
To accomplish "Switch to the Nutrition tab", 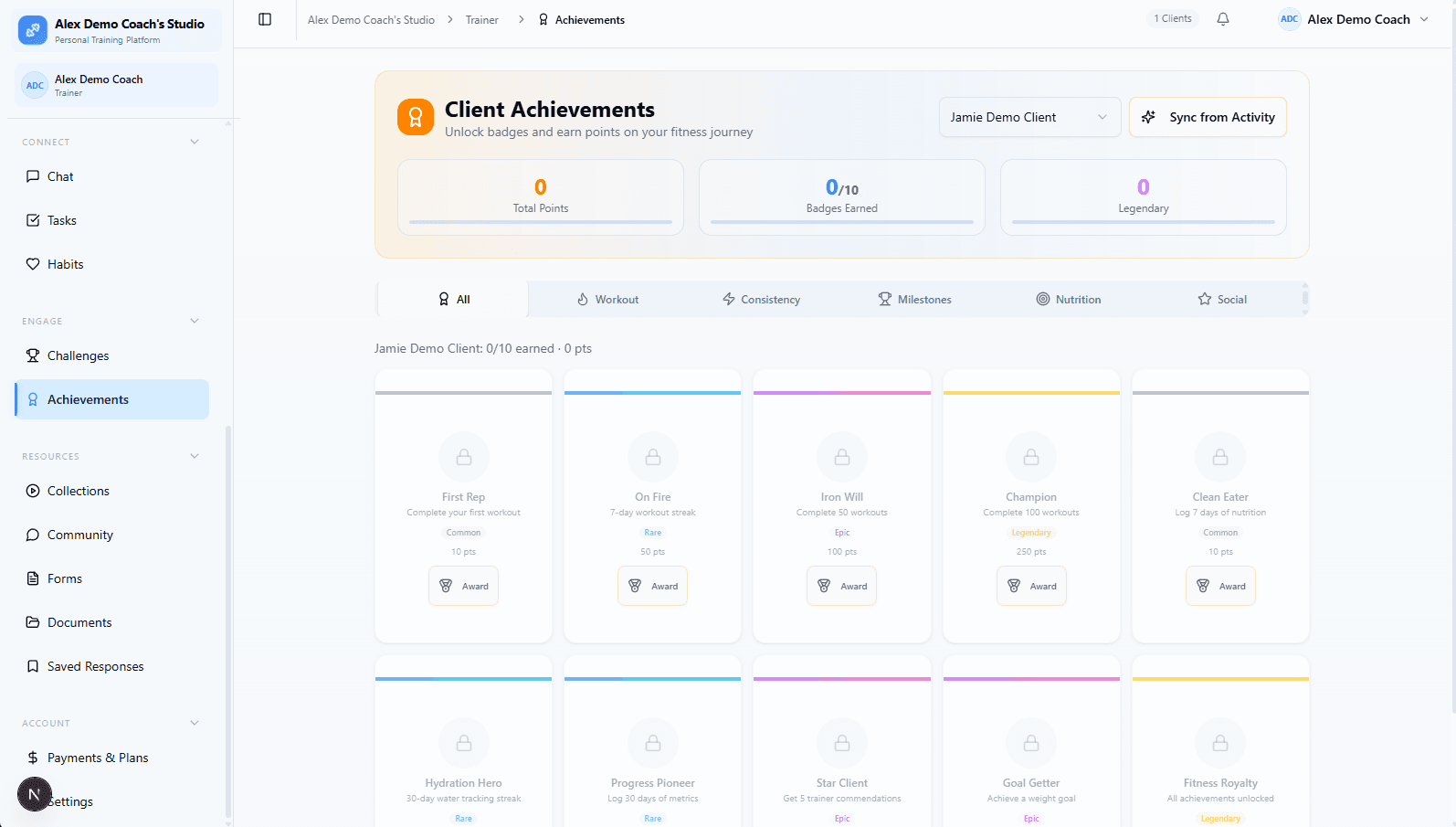I will coord(1068,299).
